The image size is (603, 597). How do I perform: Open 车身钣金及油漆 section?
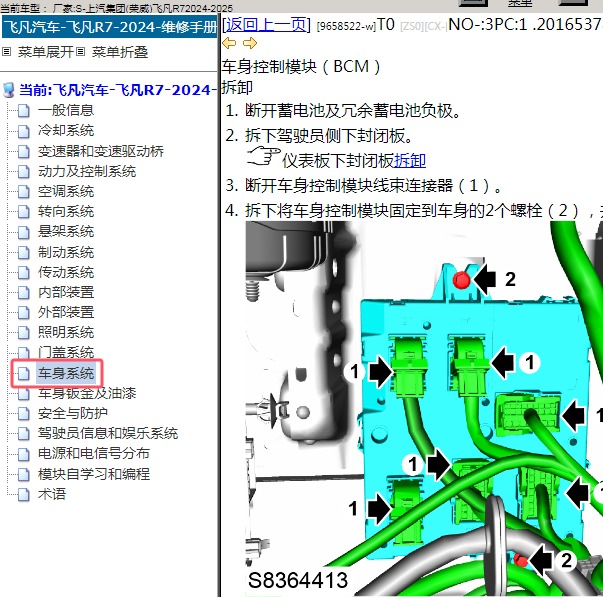(x=87, y=393)
